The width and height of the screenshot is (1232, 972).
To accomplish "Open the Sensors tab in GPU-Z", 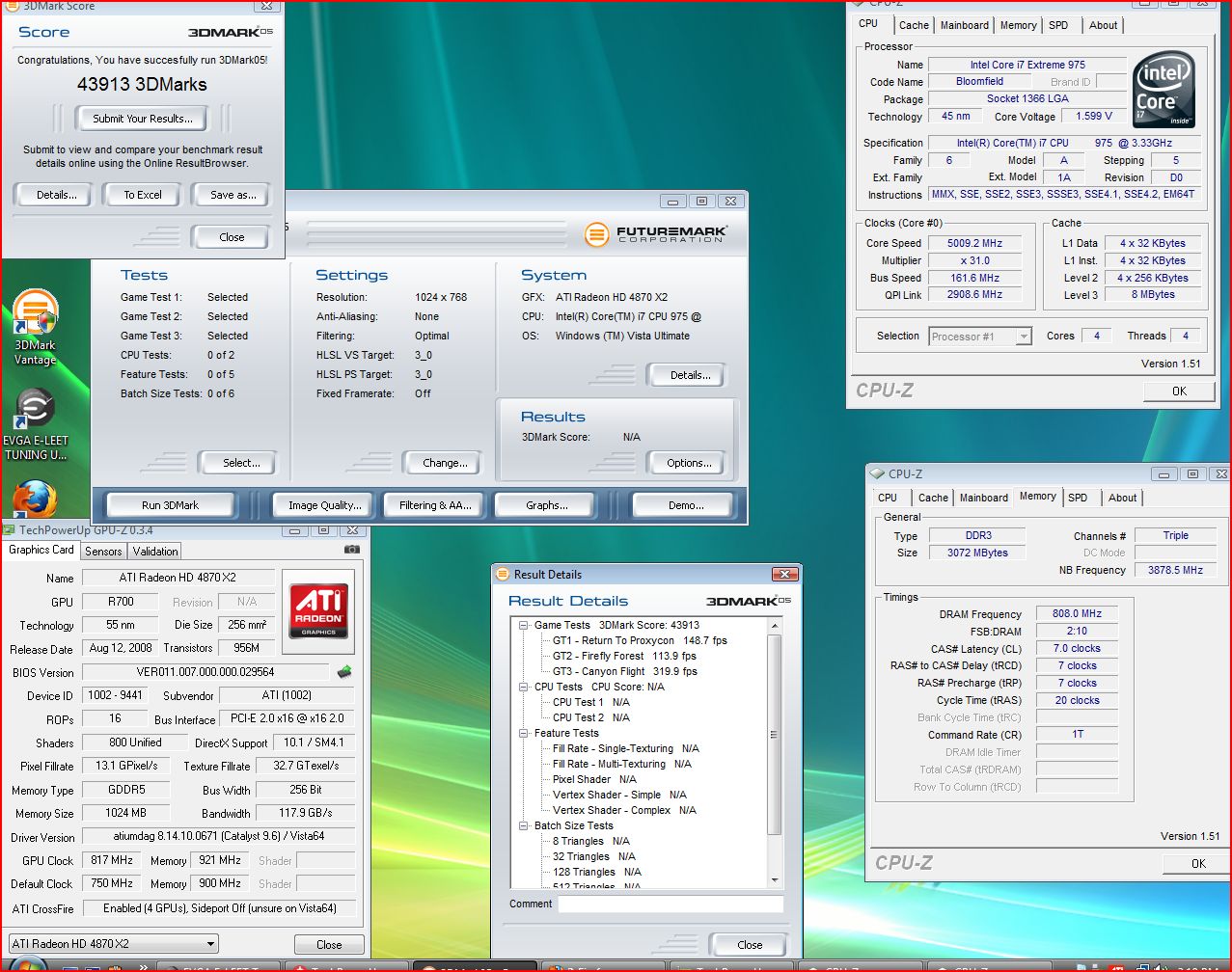I will (x=103, y=552).
